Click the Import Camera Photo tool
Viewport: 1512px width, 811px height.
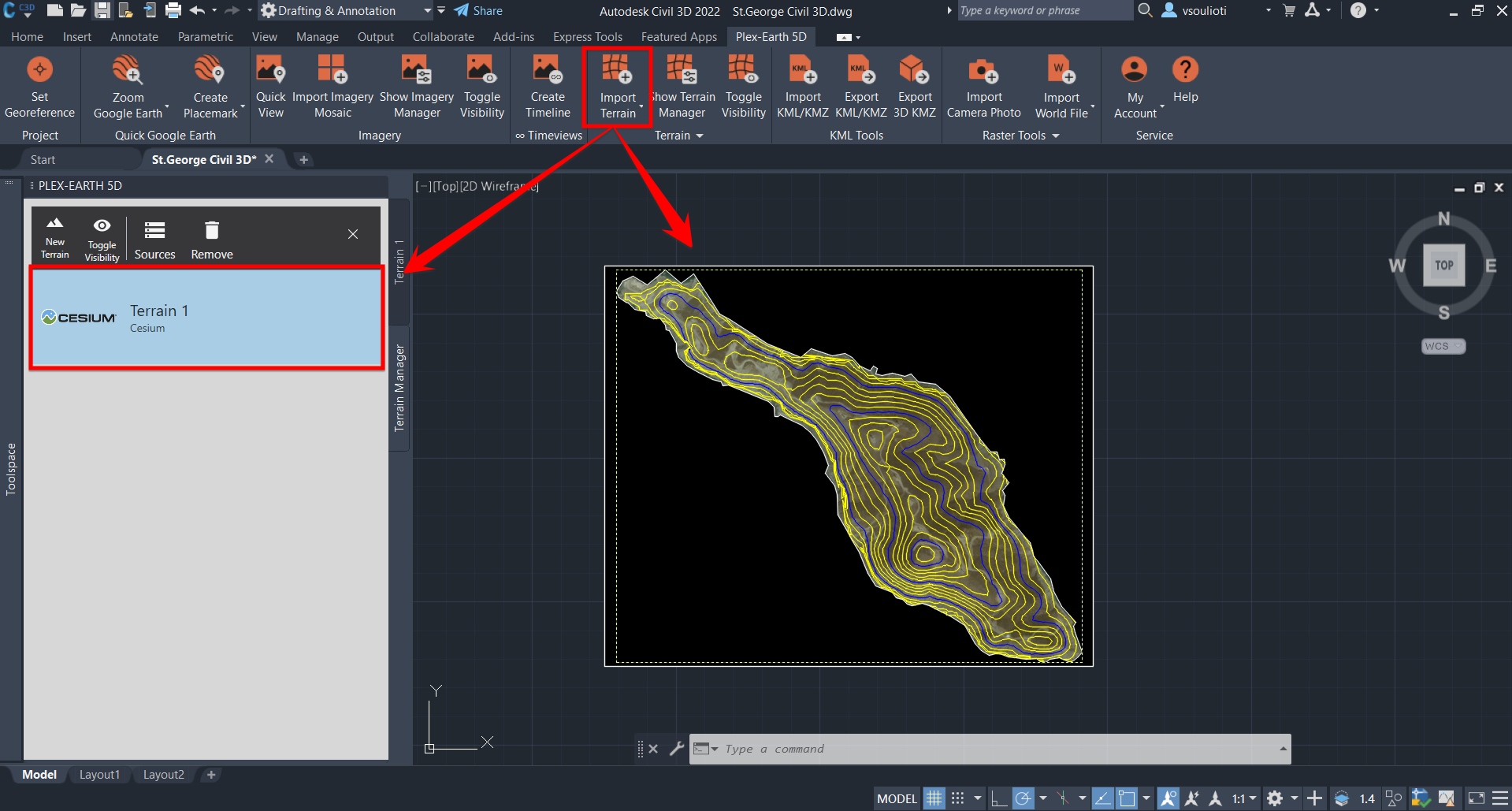click(x=983, y=87)
